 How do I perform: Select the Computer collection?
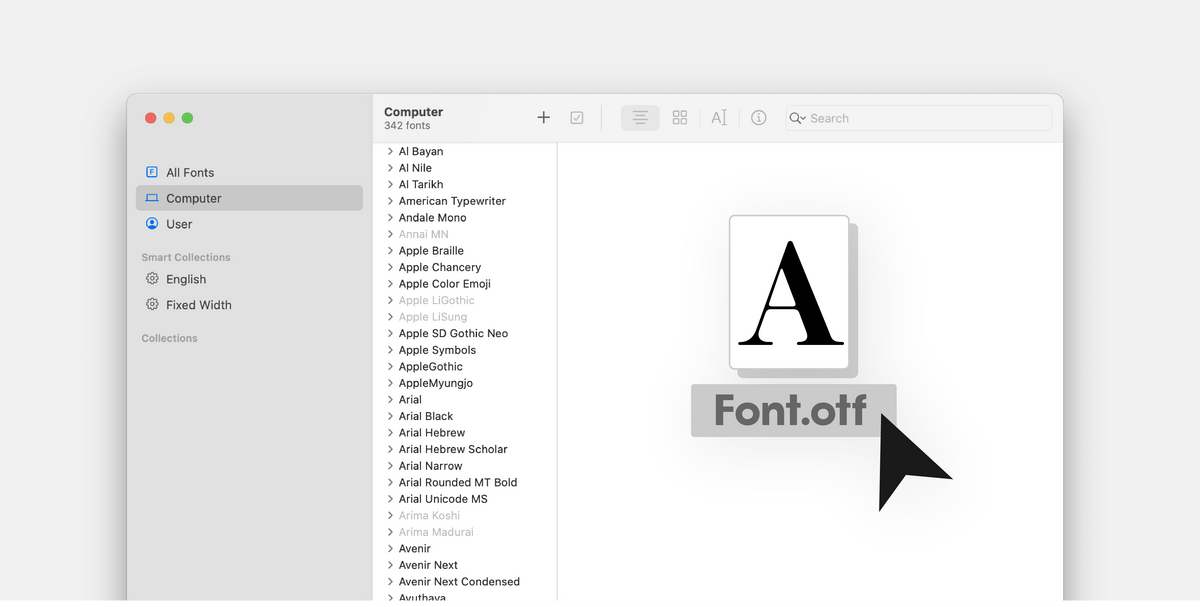coord(249,198)
